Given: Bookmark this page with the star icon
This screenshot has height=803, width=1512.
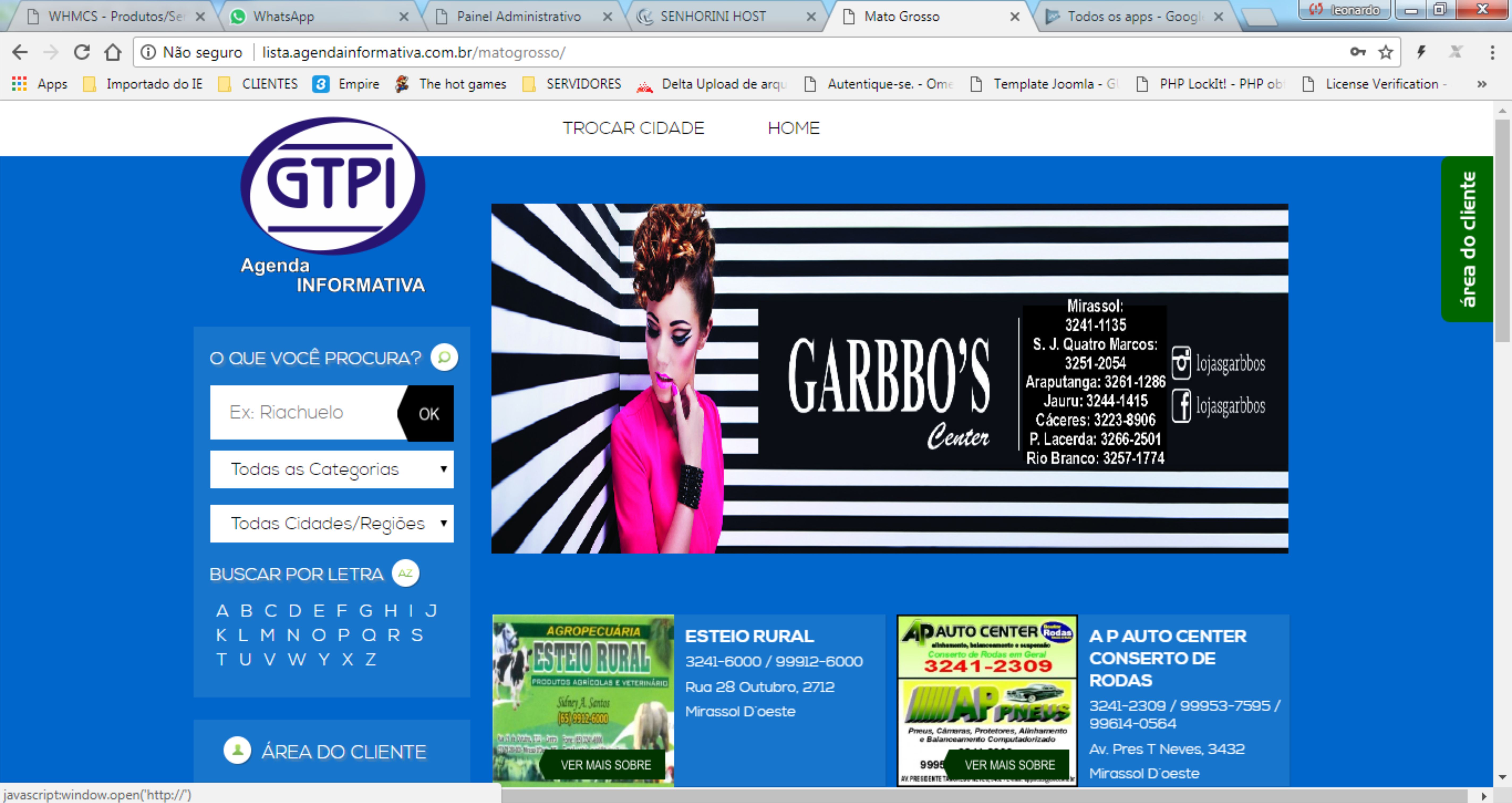Looking at the screenshot, I should pos(1386,52).
